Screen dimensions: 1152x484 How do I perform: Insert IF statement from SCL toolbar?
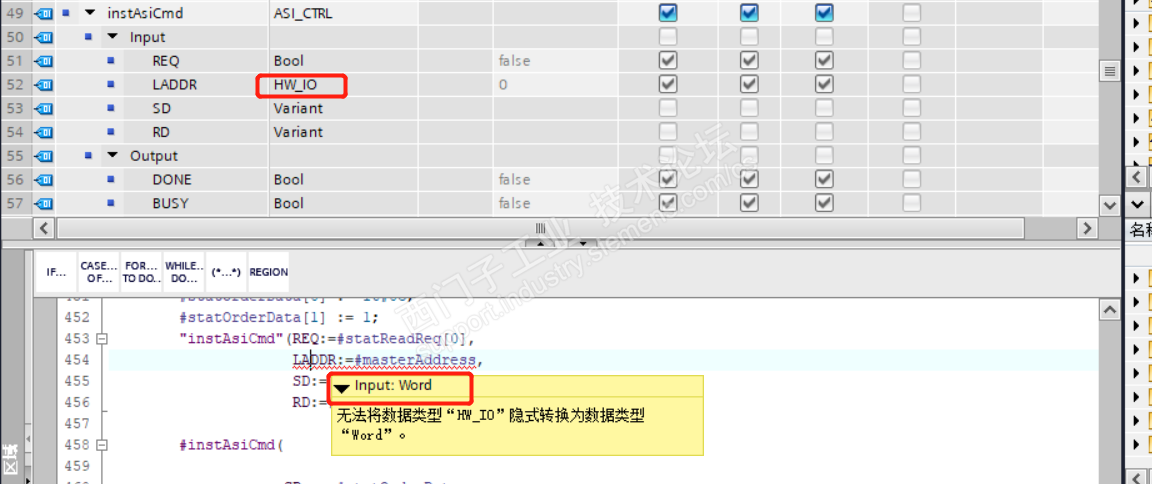point(57,272)
